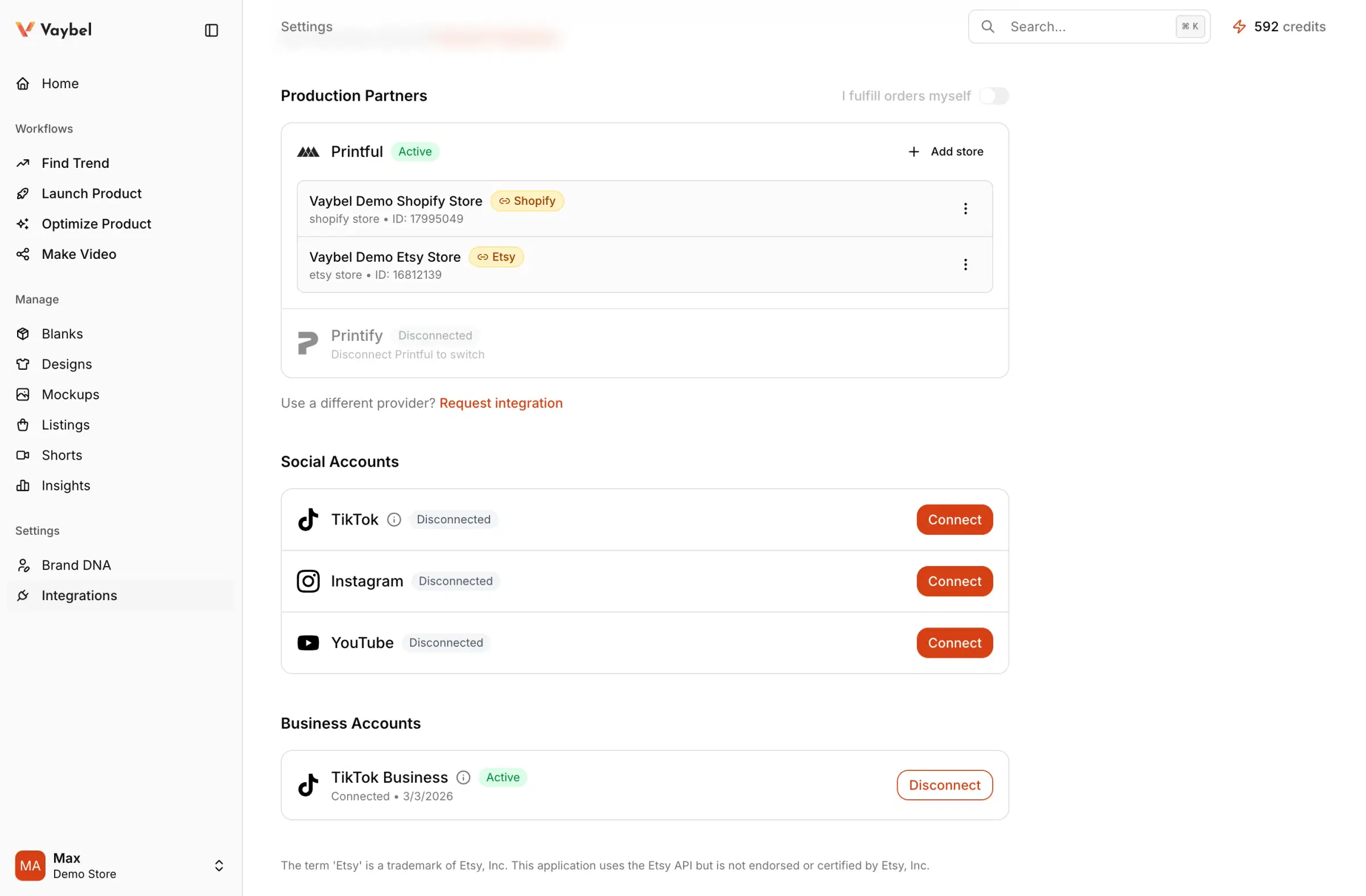The image size is (1366, 896).
Task: Click the YouTube icon
Action: pos(308,642)
